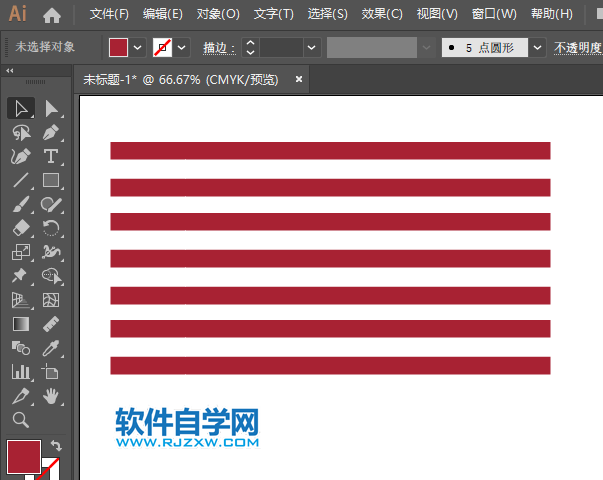Select the Type tool
The height and width of the screenshot is (480, 603).
tap(51, 157)
